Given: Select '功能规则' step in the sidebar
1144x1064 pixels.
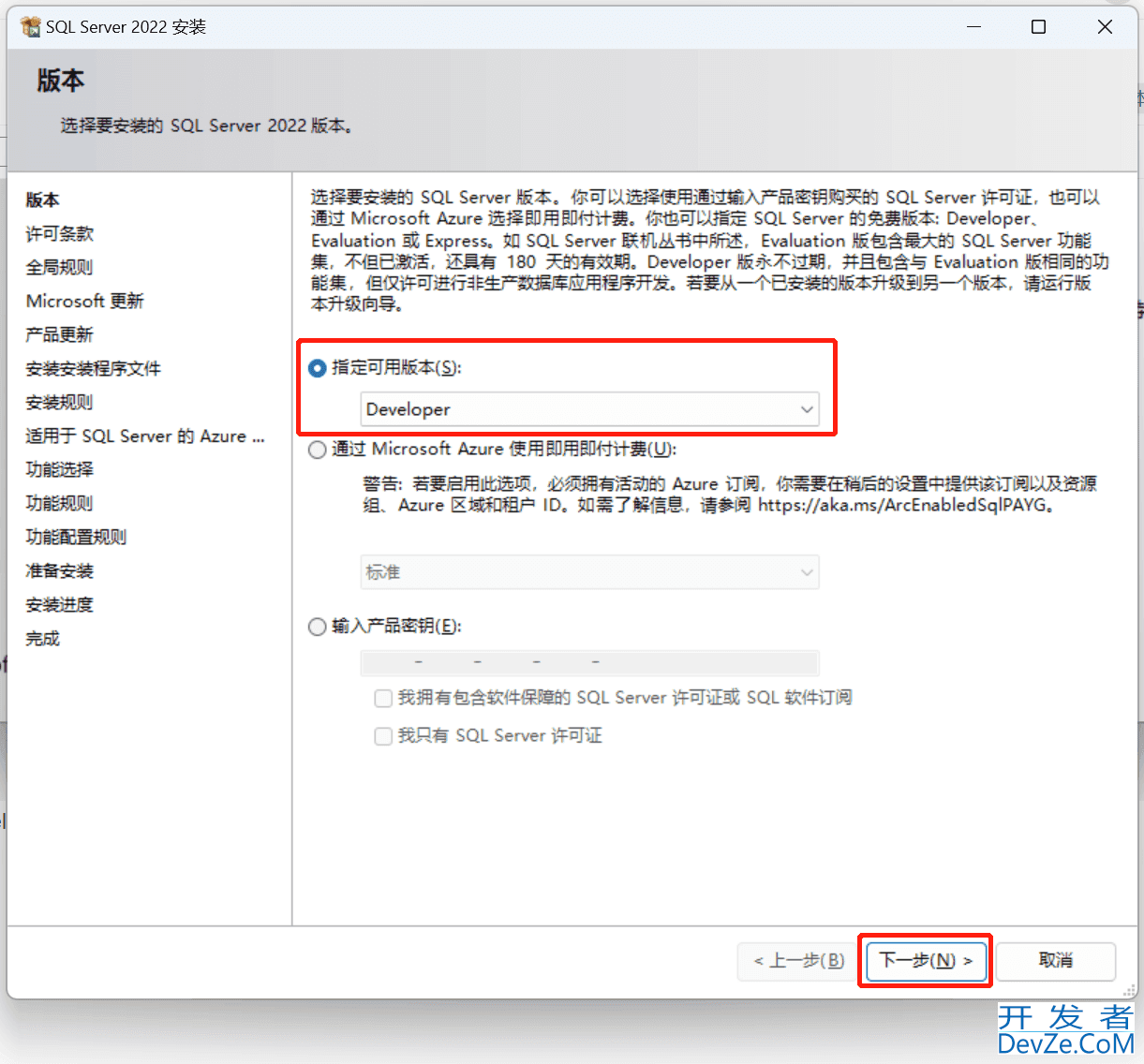Looking at the screenshot, I should tap(59, 503).
